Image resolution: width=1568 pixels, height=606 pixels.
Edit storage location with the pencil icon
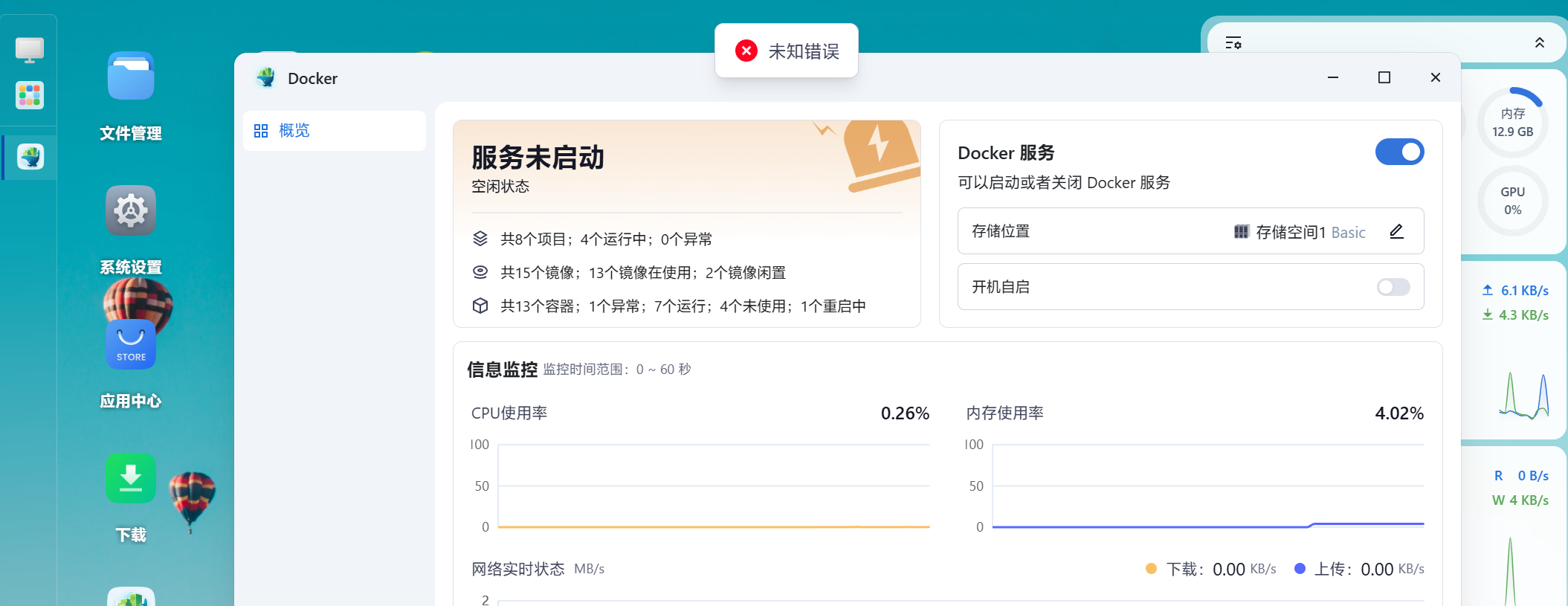(x=1397, y=231)
